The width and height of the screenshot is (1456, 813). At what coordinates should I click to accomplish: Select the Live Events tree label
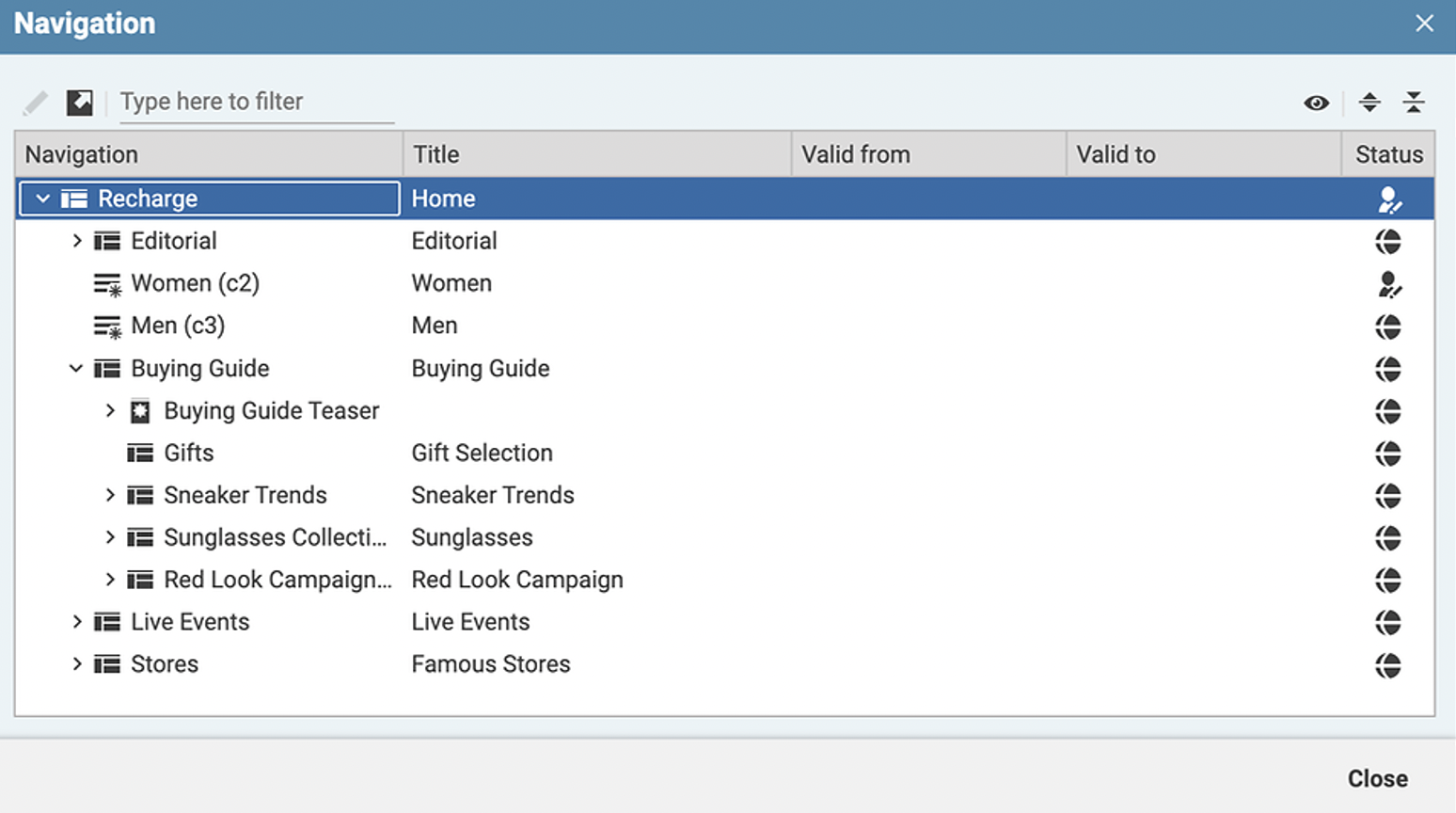190,622
